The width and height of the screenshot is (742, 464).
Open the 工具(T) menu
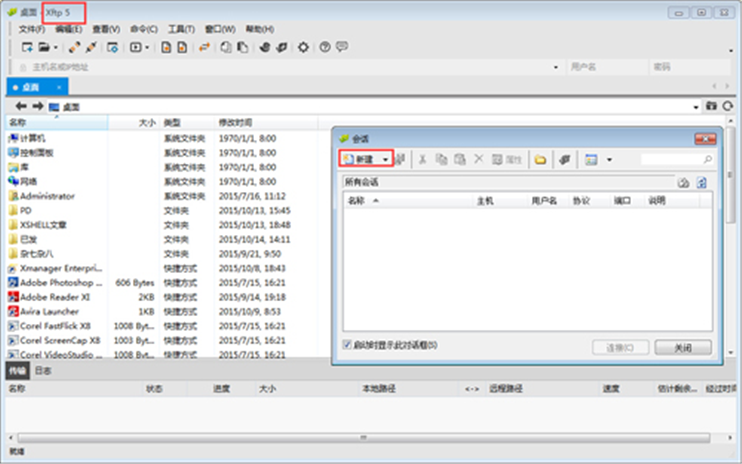coord(181,29)
